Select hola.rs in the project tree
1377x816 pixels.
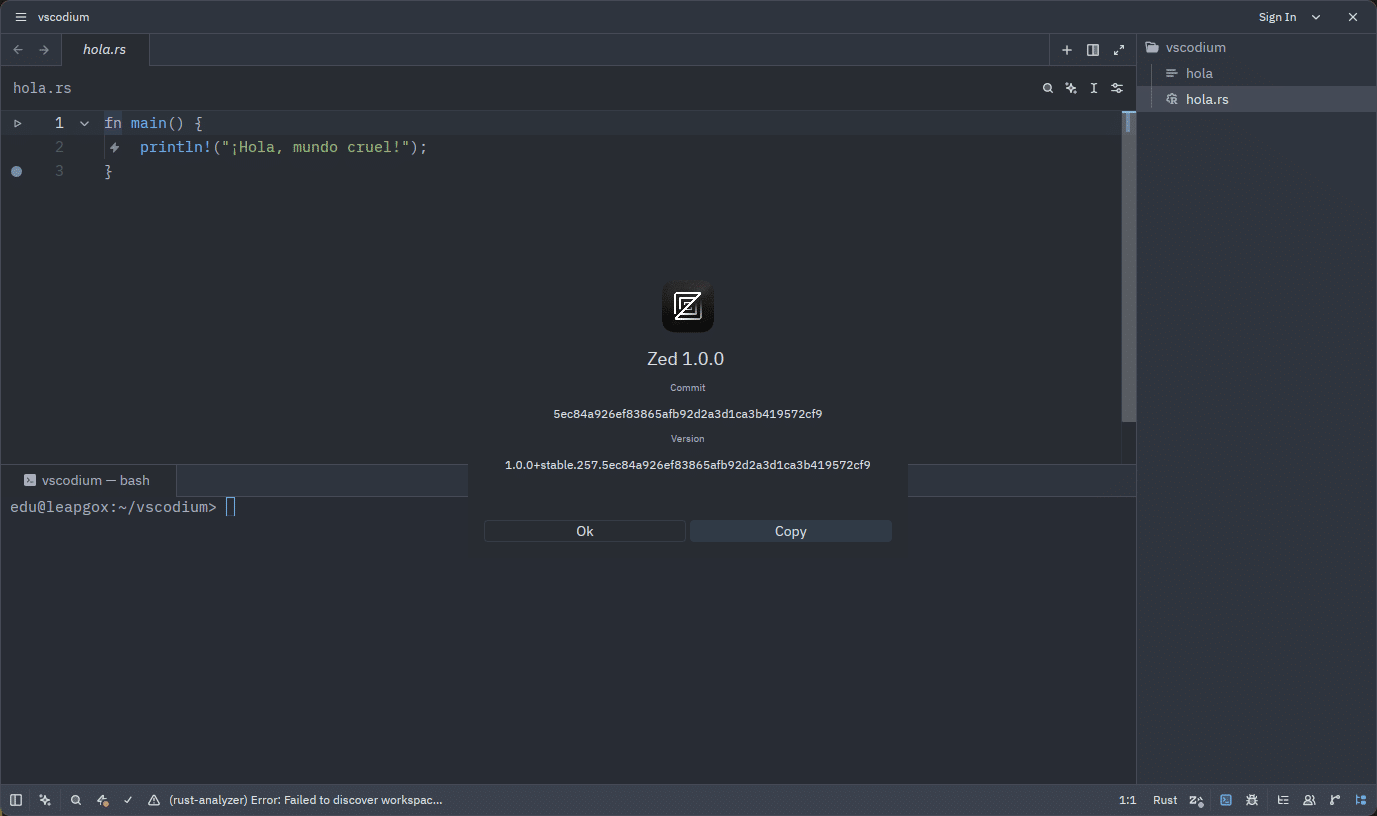(x=1257, y=99)
